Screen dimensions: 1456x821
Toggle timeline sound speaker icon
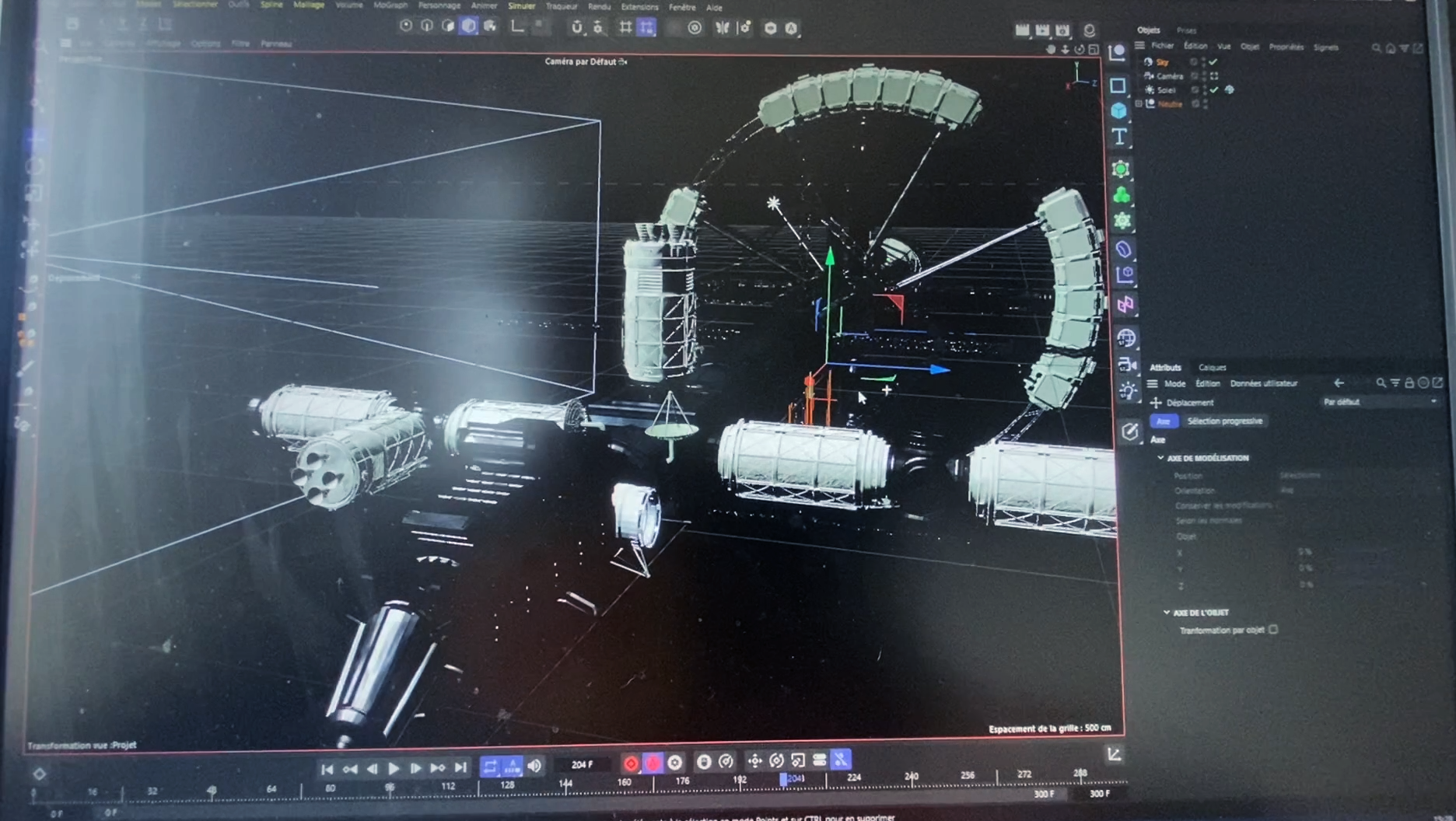coord(534,766)
